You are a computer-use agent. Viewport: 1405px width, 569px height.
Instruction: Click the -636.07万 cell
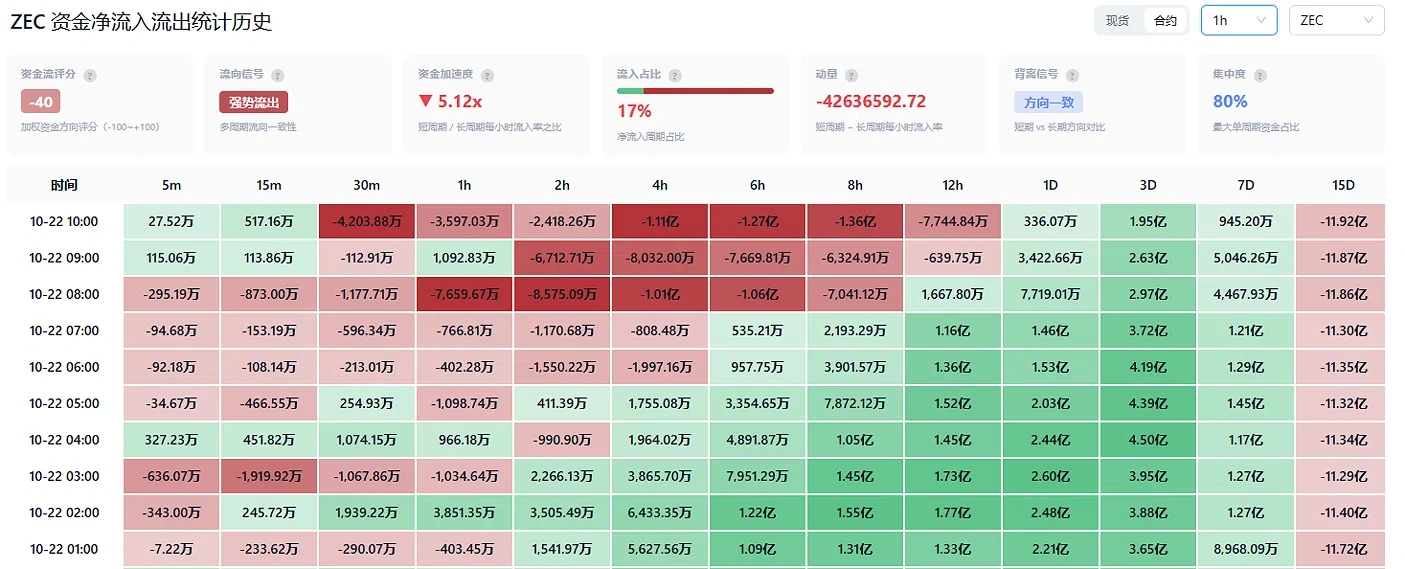[x=171, y=476]
